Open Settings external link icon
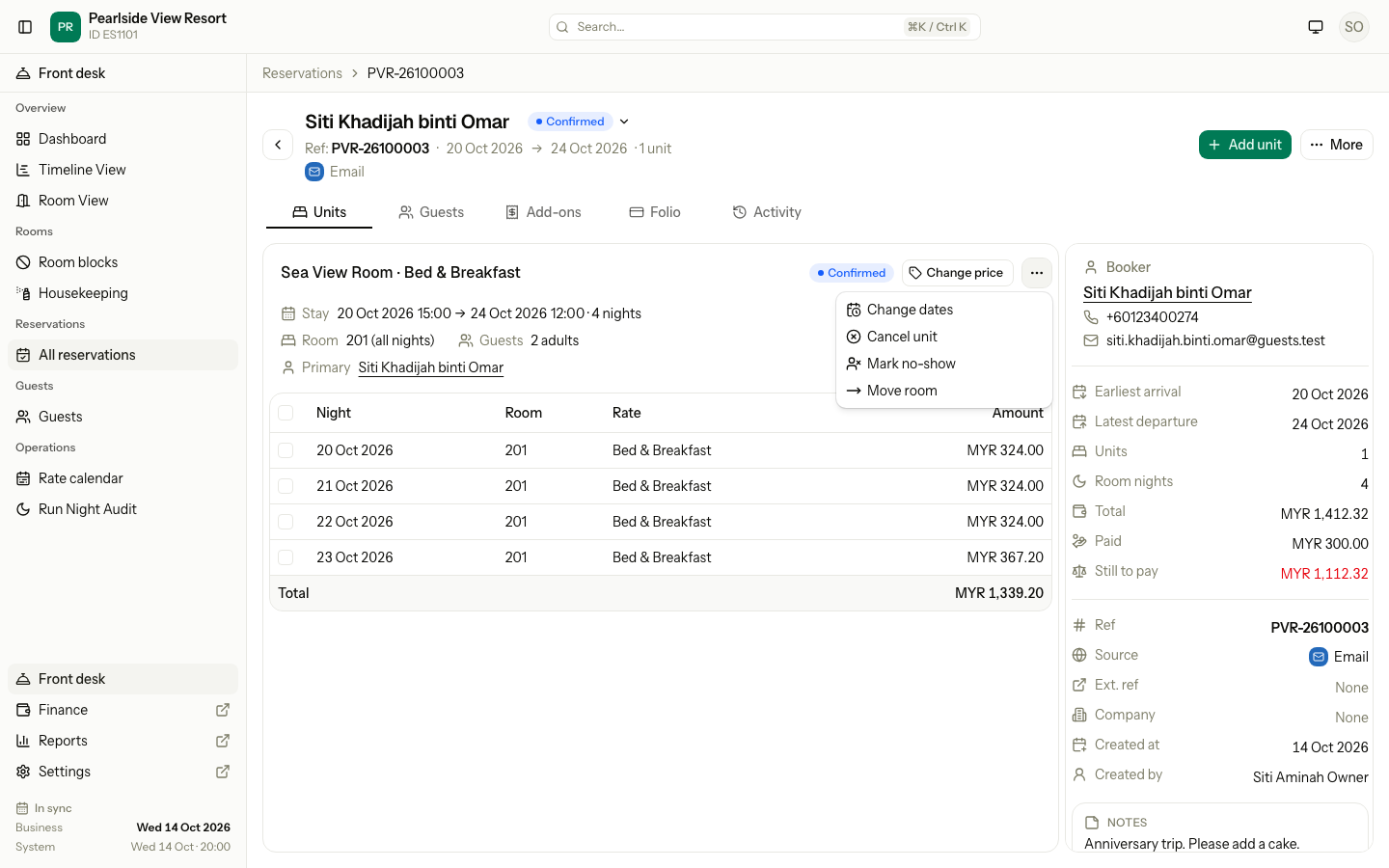 pos(223,772)
